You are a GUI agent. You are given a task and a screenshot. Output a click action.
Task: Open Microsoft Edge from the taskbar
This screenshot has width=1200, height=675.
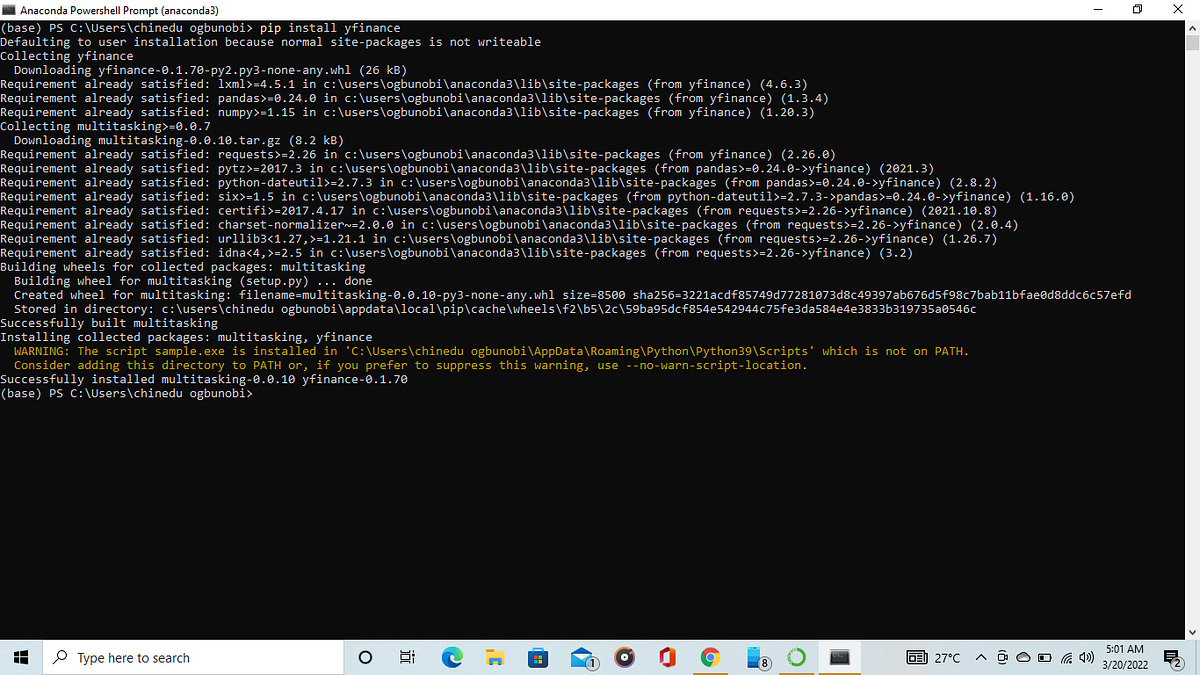(452, 657)
